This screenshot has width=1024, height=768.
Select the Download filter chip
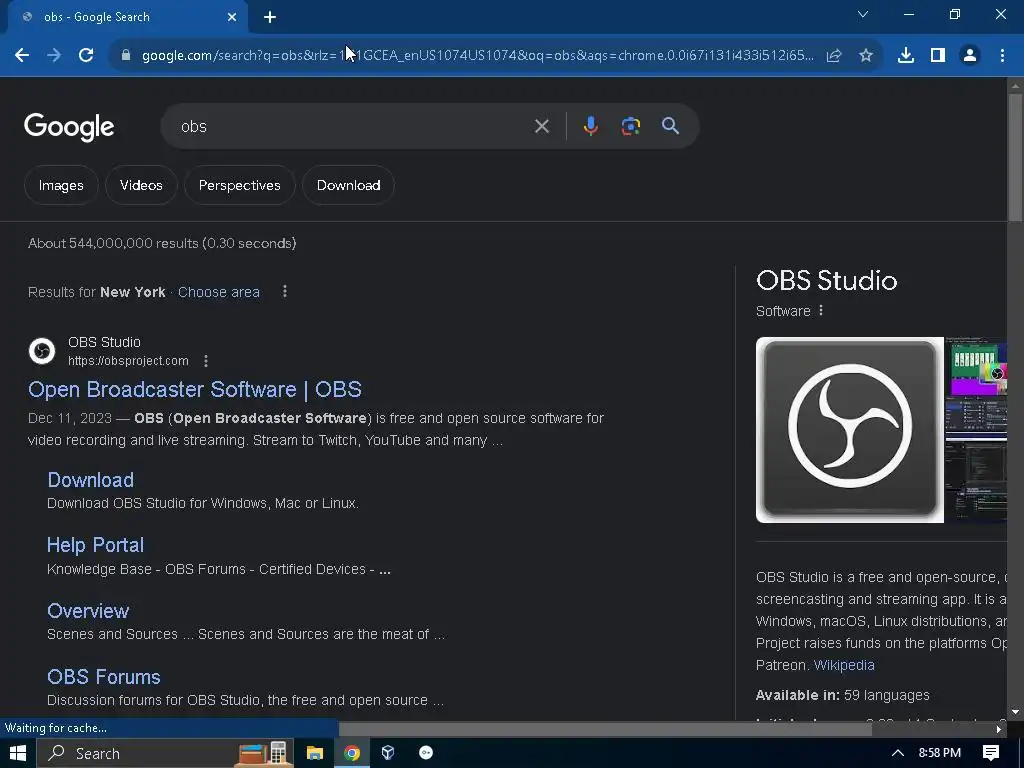[x=348, y=185]
